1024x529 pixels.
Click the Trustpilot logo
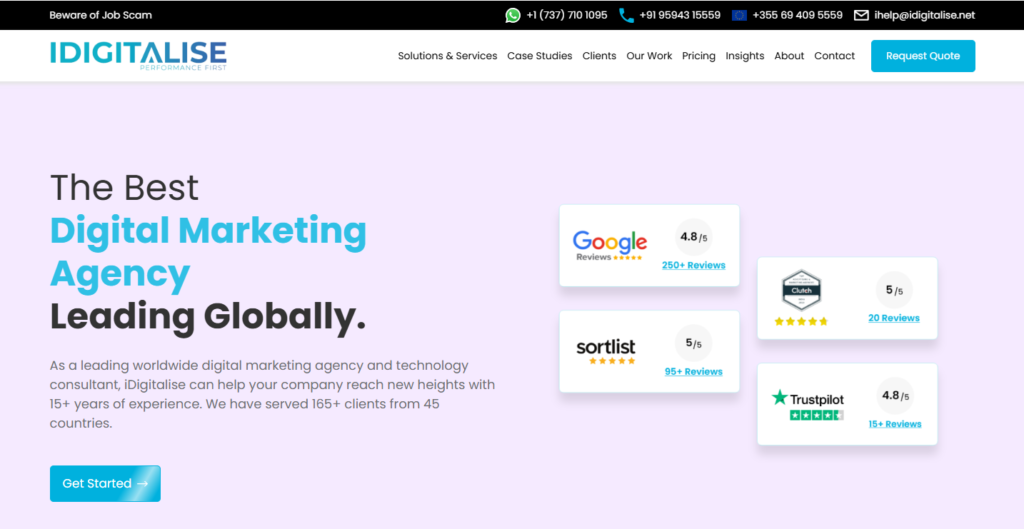pos(808,402)
